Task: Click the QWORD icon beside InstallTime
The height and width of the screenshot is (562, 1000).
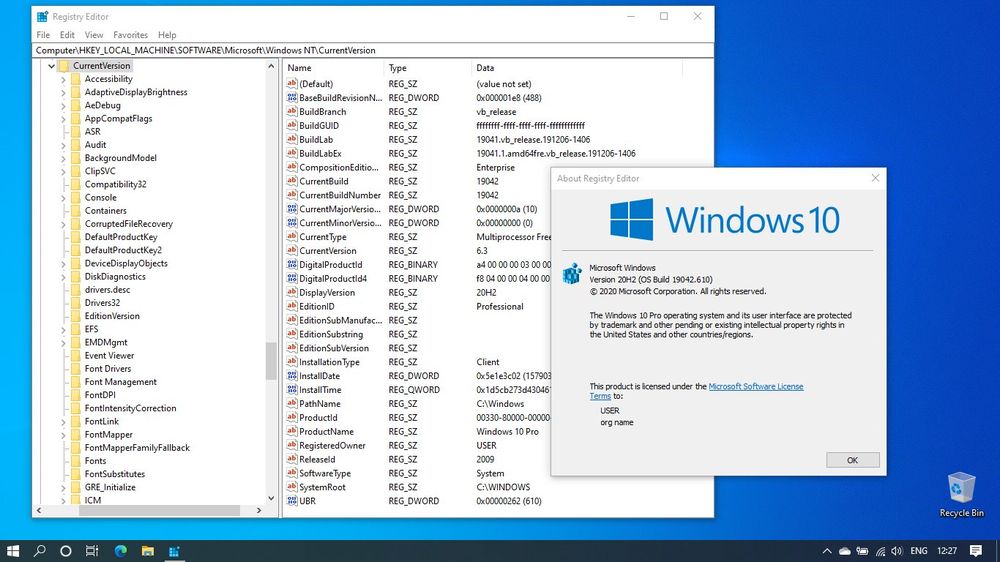Action: 291,389
